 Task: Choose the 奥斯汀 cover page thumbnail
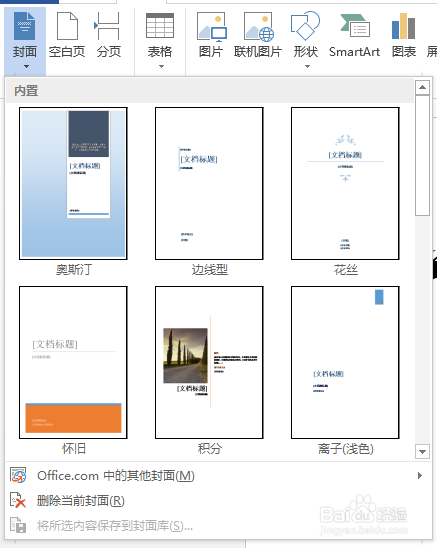73,183
